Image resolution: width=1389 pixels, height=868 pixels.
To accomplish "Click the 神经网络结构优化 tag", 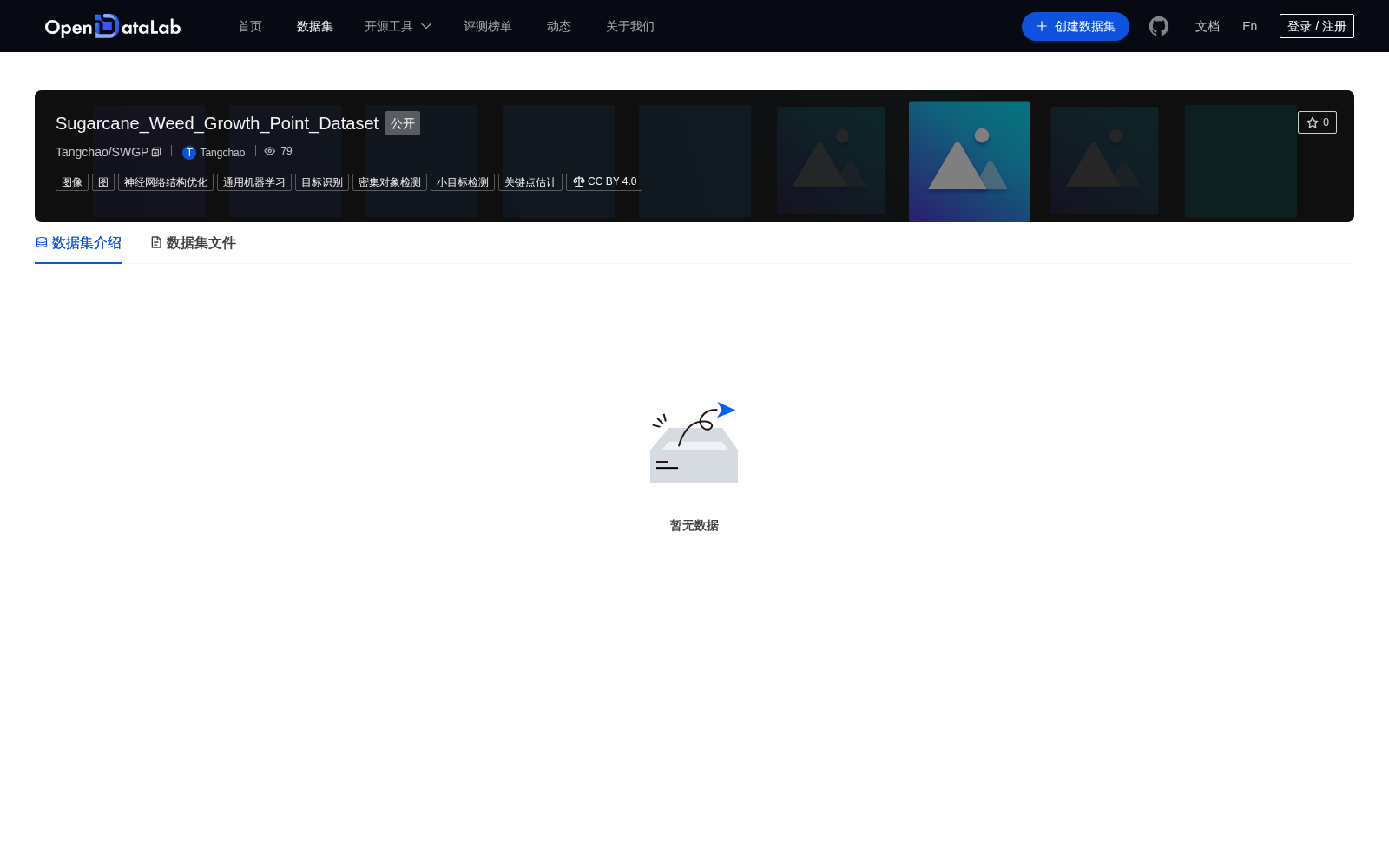I will 166,182.
